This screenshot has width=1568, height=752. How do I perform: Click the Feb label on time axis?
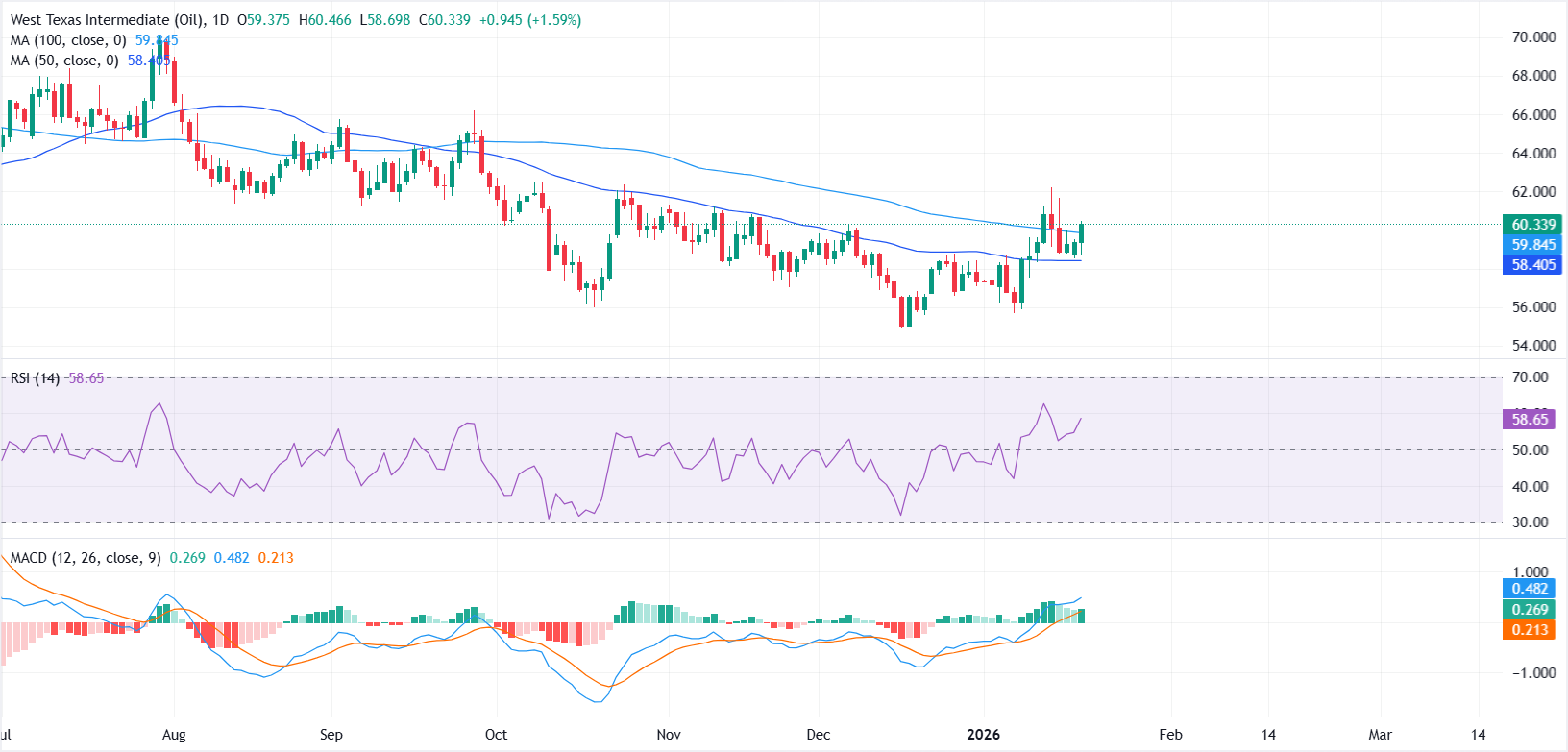coord(1170,735)
